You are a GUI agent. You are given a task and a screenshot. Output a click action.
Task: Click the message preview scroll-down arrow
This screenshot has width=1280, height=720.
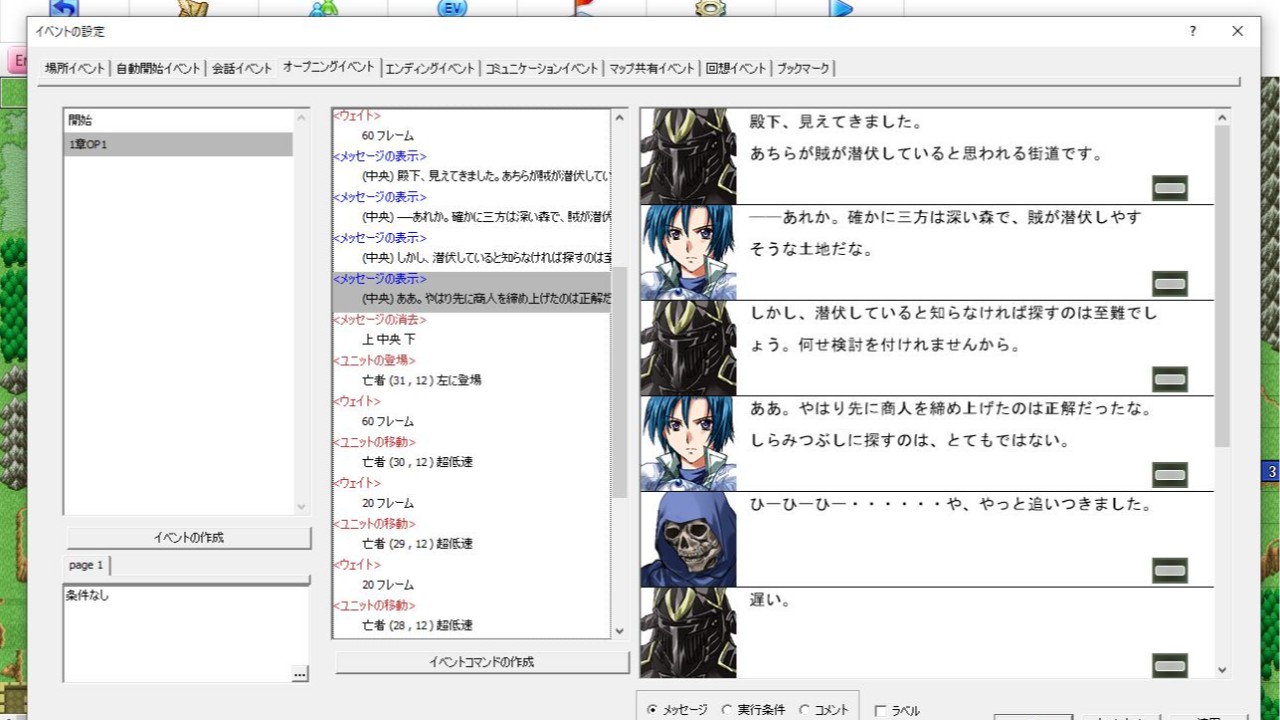coord(1222,670)
